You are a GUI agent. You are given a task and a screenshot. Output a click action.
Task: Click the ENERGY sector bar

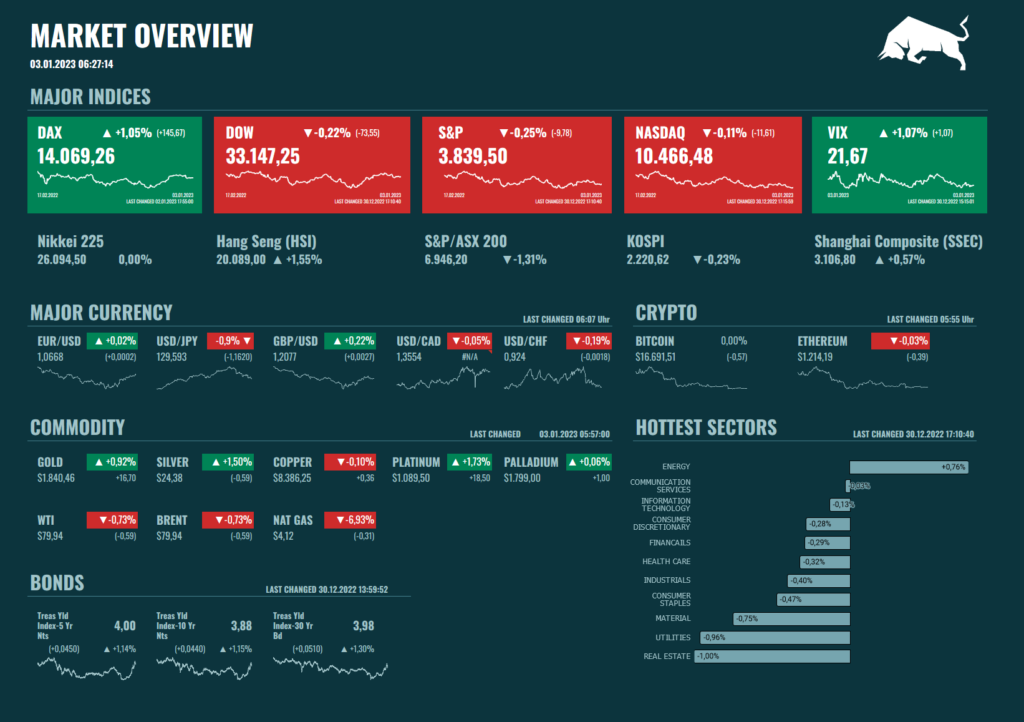coord(909,467)
